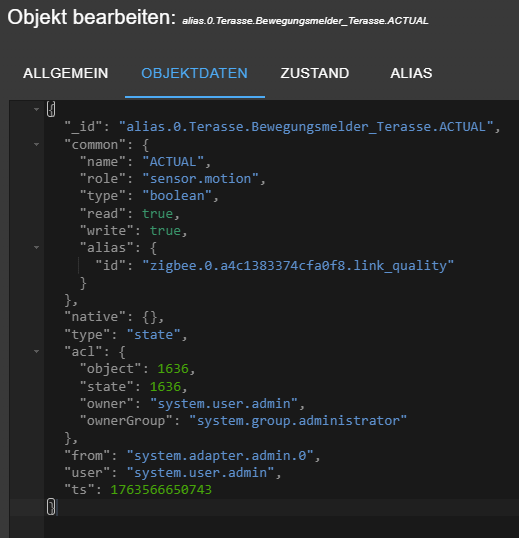The height and width of the screenshot is (538, 519).
Task: Click the from value "system.adapter.admin.0"
Action: (x=220, y=456)
